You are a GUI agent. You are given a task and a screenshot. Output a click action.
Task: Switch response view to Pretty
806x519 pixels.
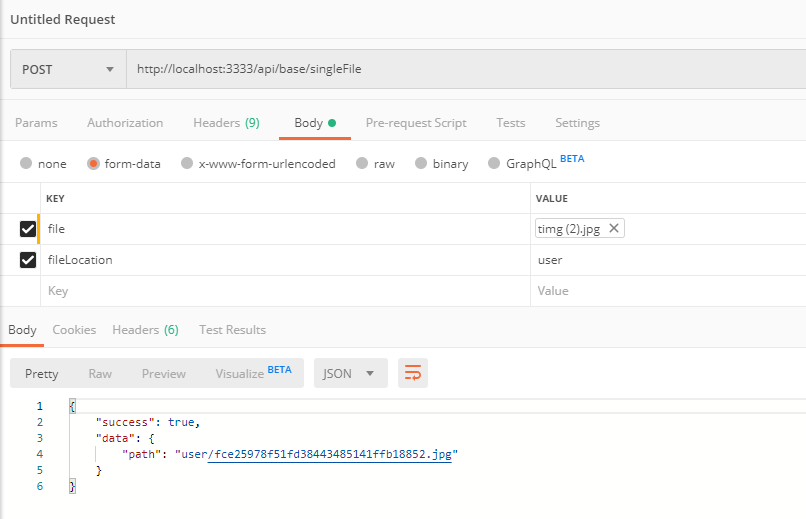[42, 374]
